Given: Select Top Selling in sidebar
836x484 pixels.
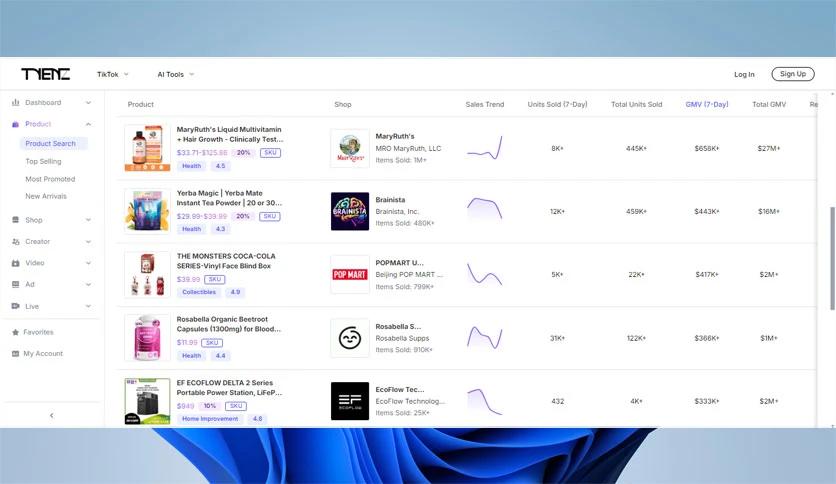Looking at the screenshot, I should [43, 161].
